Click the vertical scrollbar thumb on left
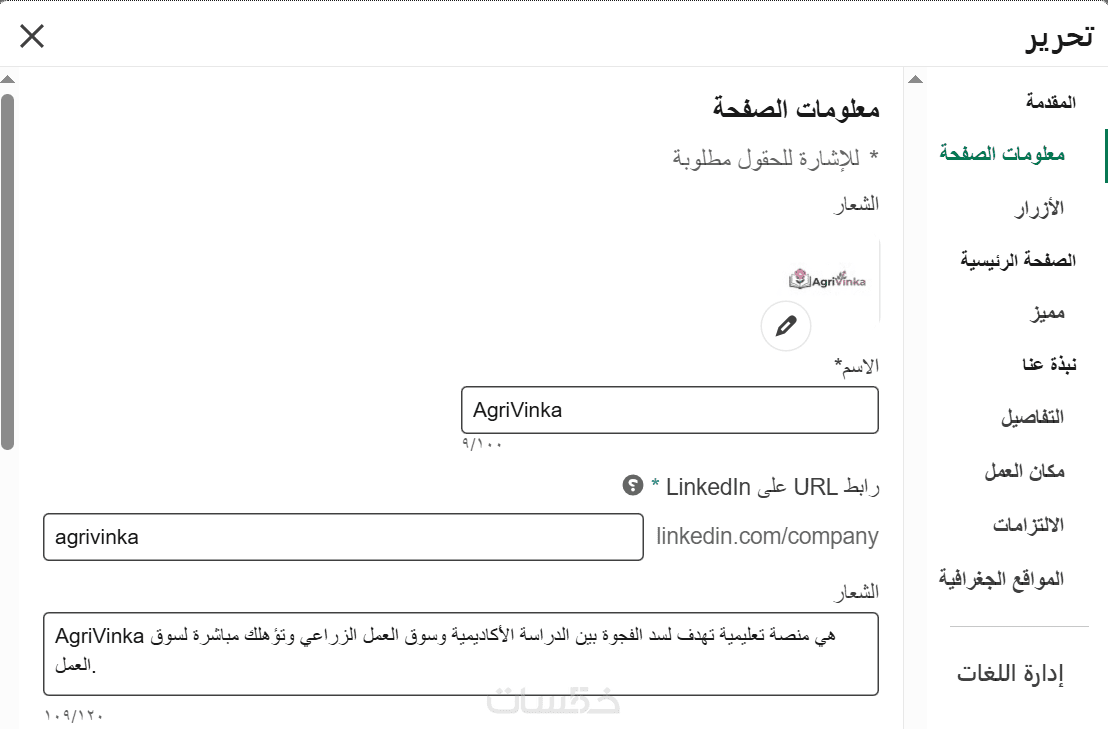Screen dimensions: 1108x729 (x=8, y=272)
